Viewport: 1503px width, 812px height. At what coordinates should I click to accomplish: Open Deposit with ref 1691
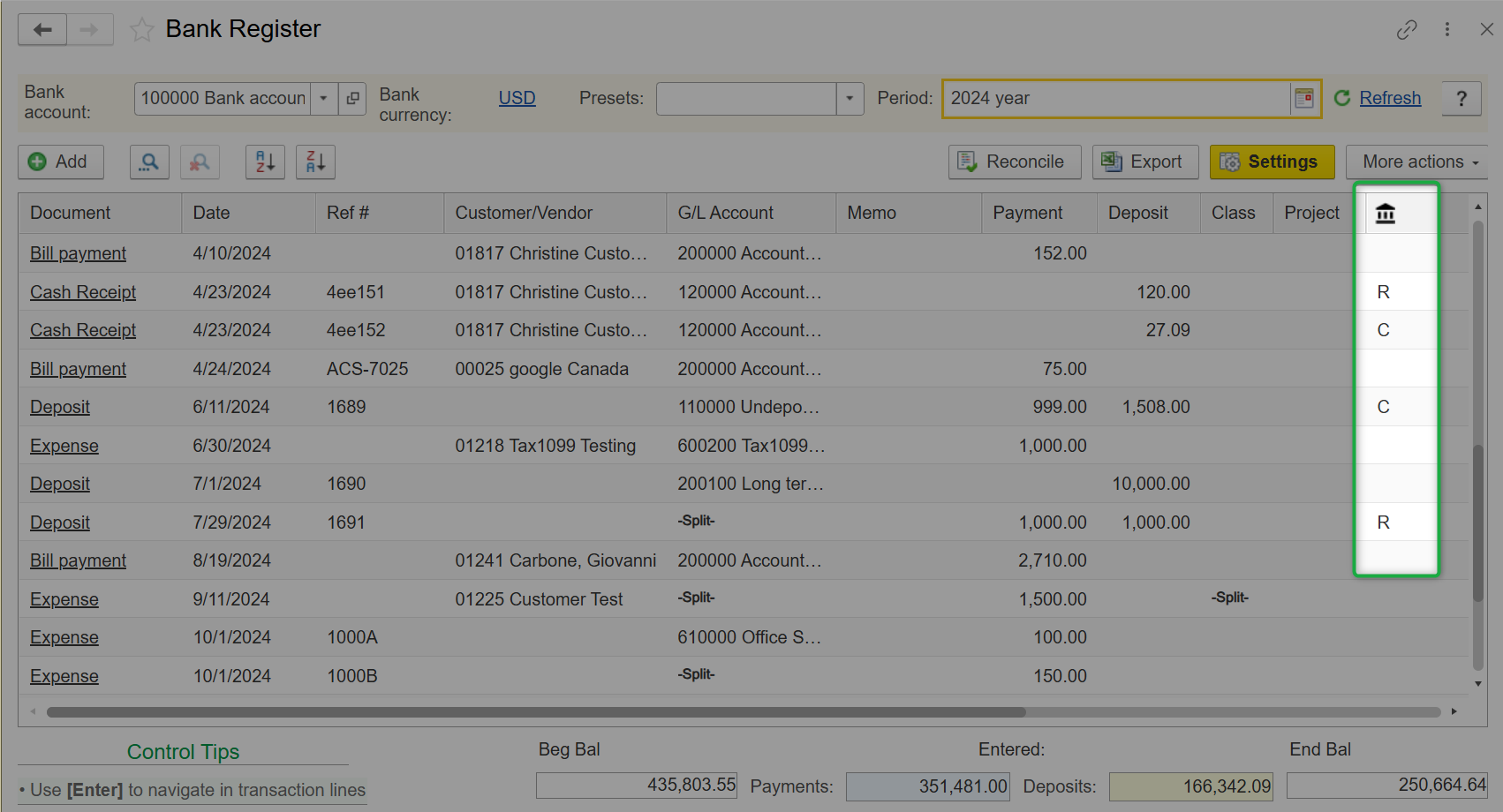[60, 523]
